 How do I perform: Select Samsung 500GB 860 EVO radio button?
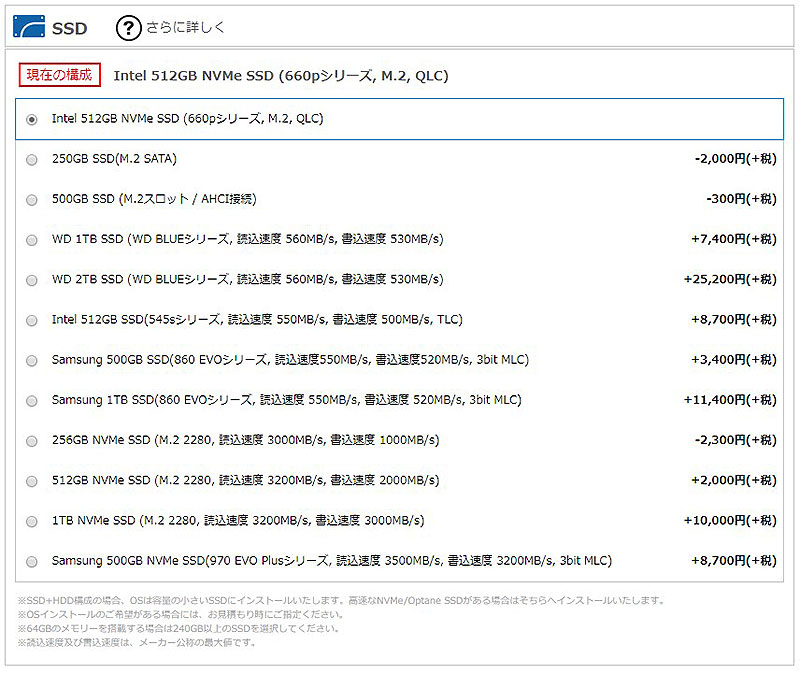pos(32,361)
